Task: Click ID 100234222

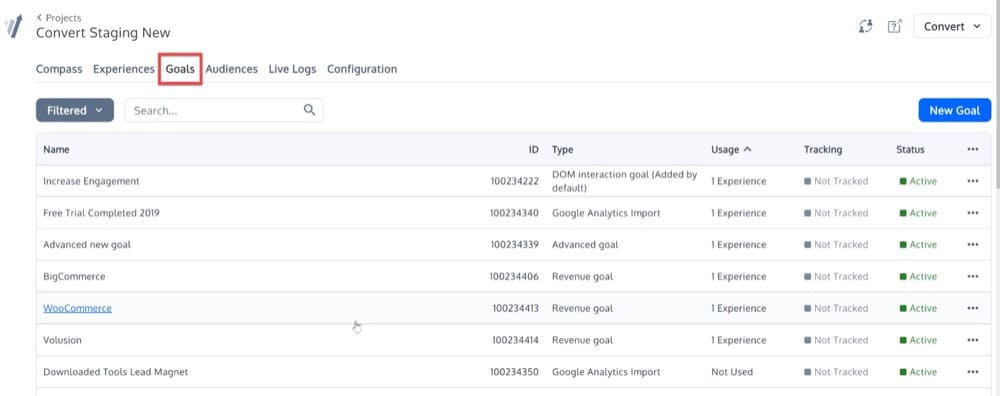Action: coord(515,181)
